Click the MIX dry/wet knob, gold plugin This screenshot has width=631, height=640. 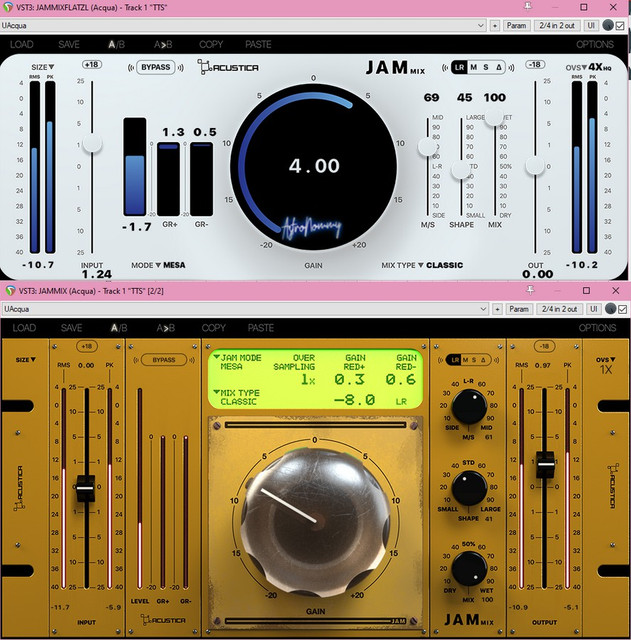click(469, 569)
